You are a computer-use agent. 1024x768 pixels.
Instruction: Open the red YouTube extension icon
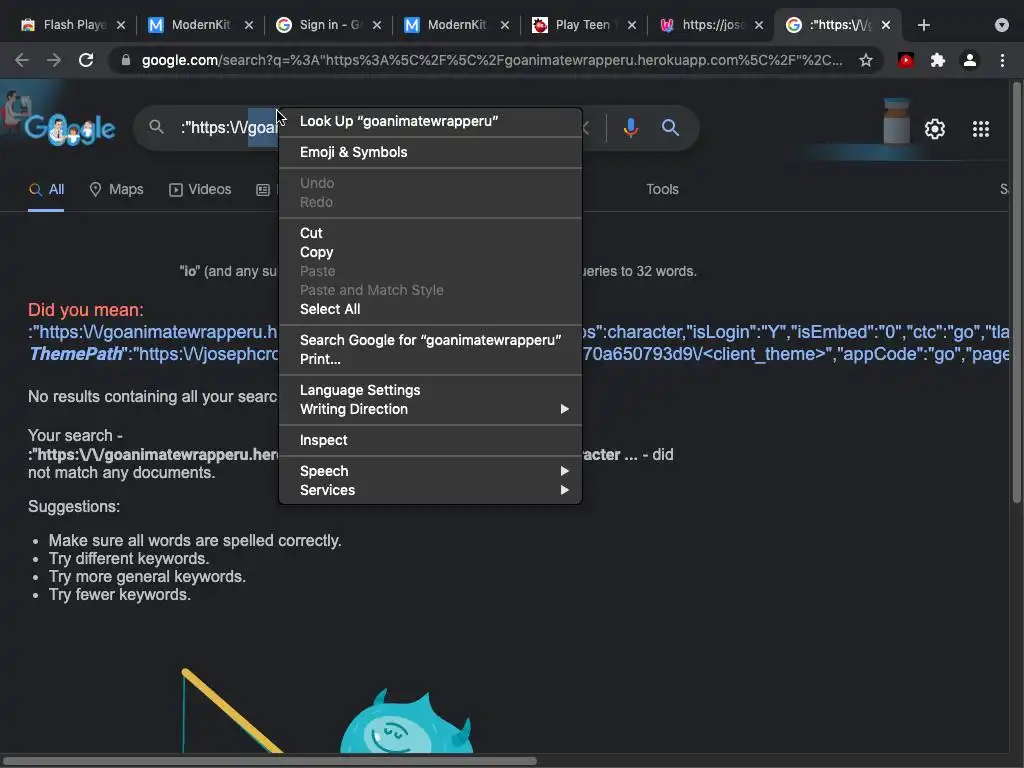coord(906,60)
